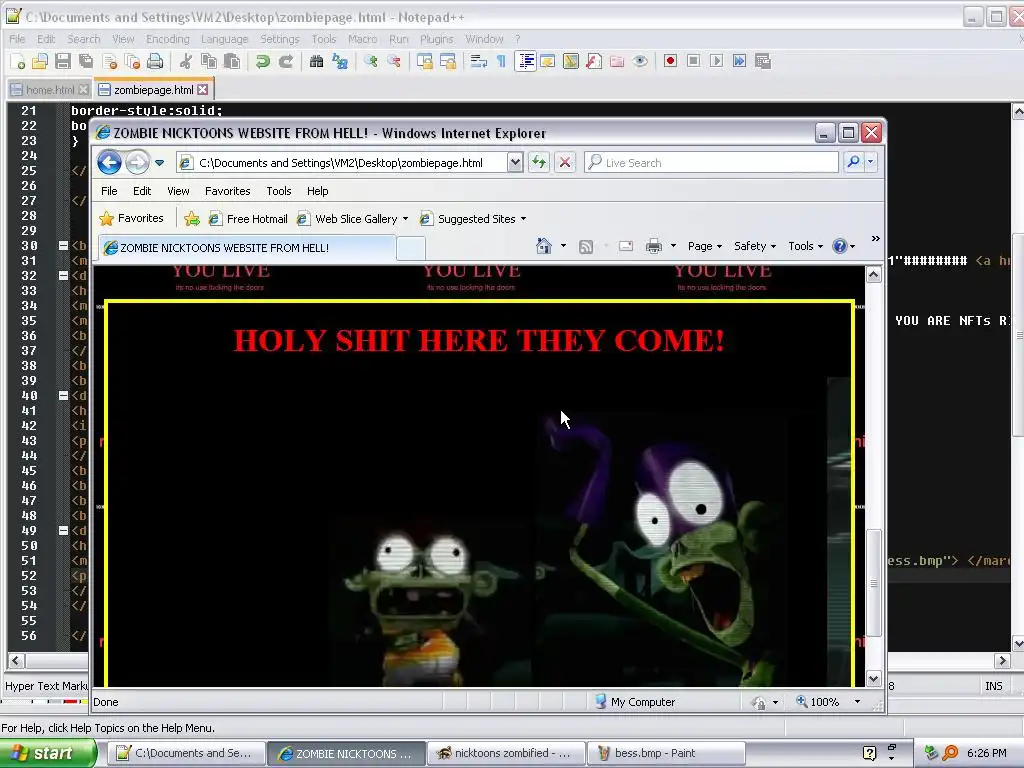This screenshot has width=1024, height=768.
Task: Click IE Help question mark icon
Action: (x=840, y=246)
